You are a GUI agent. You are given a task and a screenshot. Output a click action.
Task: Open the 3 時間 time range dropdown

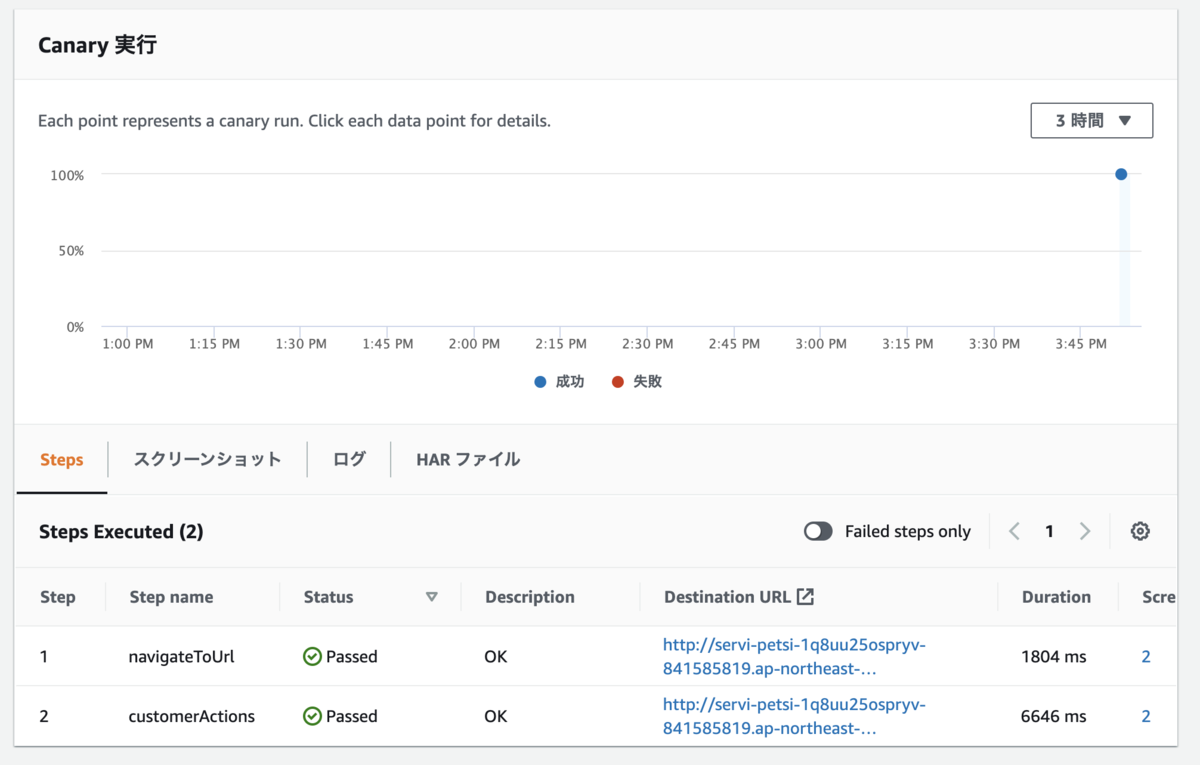tap(1092, 120)
